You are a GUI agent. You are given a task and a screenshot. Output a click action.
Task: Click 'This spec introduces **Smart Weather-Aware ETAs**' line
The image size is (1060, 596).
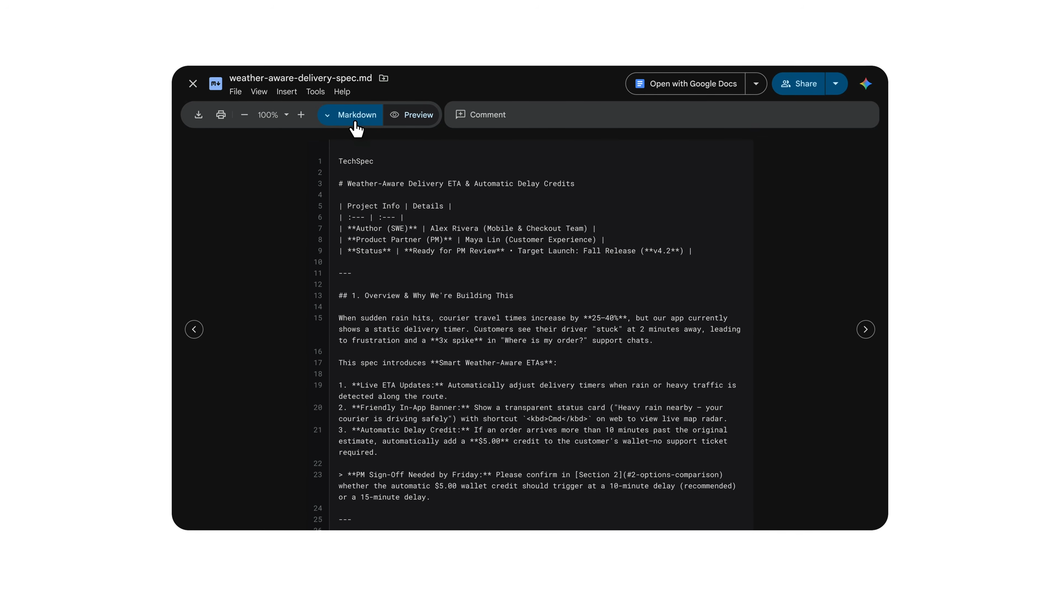tap(448, 363)
